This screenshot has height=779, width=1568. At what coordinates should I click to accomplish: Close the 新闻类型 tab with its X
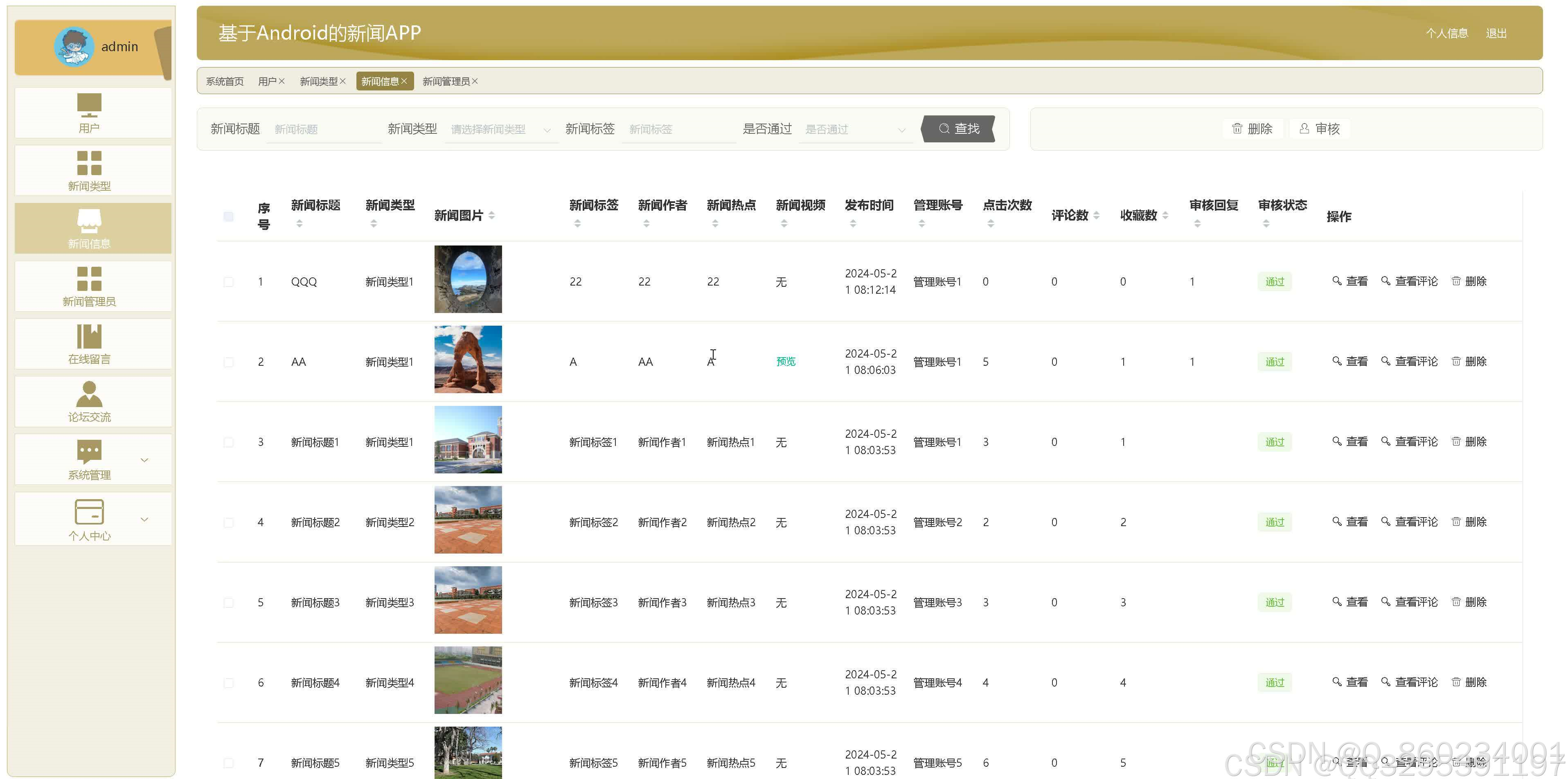tap(343, 81)
